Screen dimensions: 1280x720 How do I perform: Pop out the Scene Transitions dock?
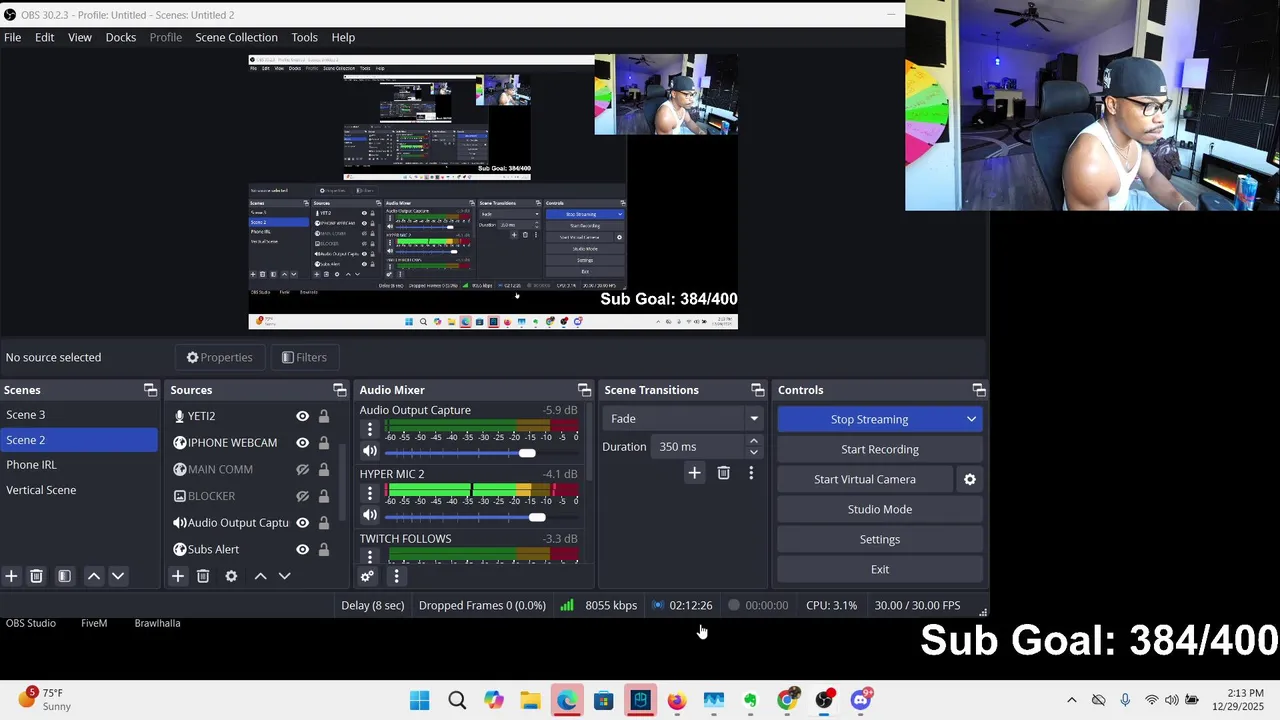point(757,390)
